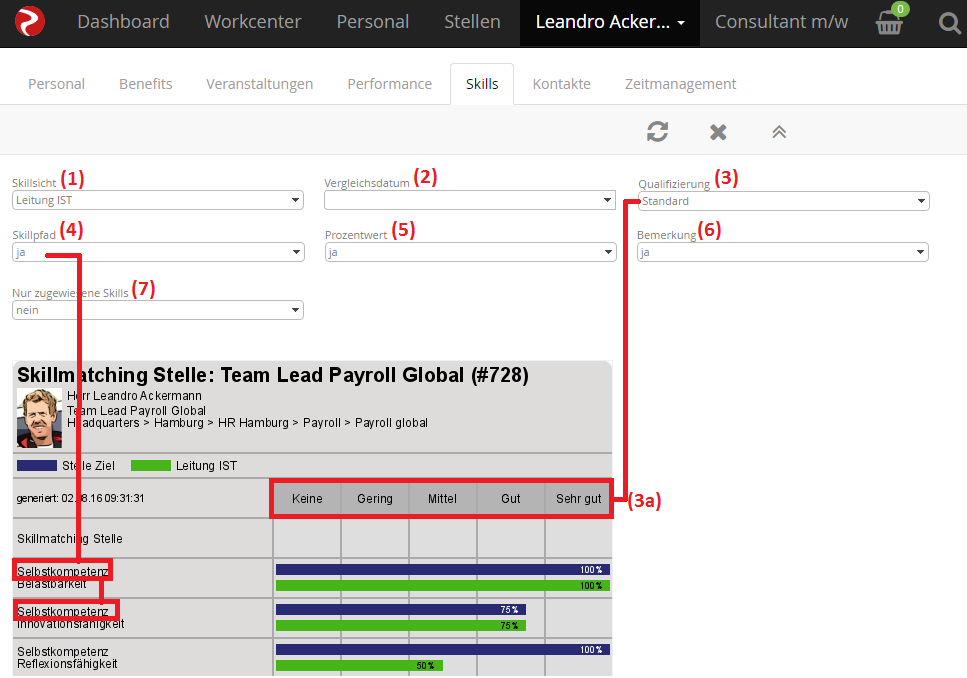The height and width of the screenshot is (678, 967).
Task: Open Workcenter in top navigation
Action: coord(253,22)
